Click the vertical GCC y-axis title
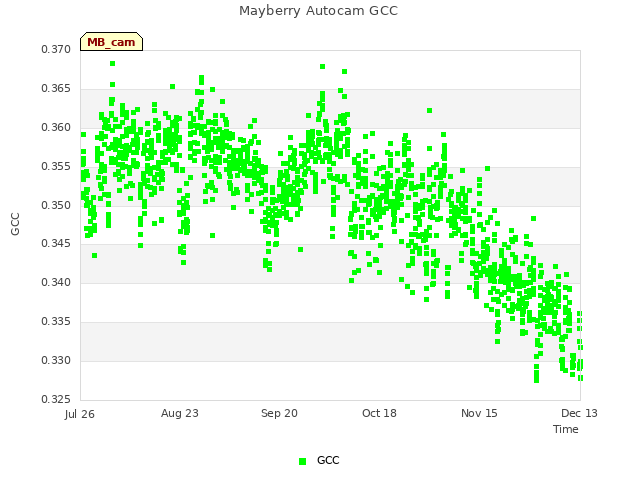Screen dimensions: 640x480 (15, 224)
